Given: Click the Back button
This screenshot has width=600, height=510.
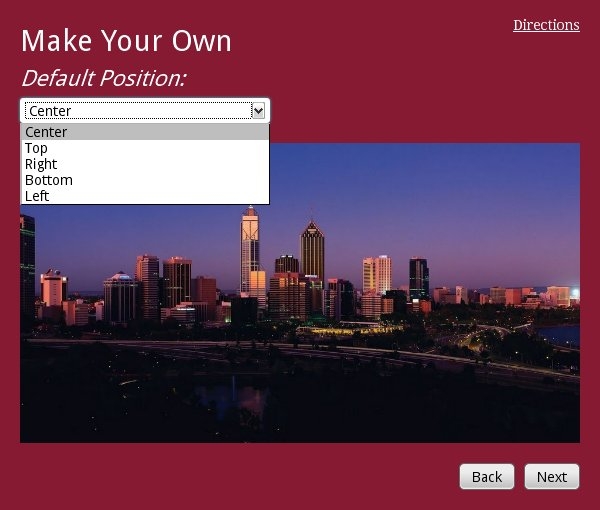Looking at the screenshot, I should (x=487, y=477).
